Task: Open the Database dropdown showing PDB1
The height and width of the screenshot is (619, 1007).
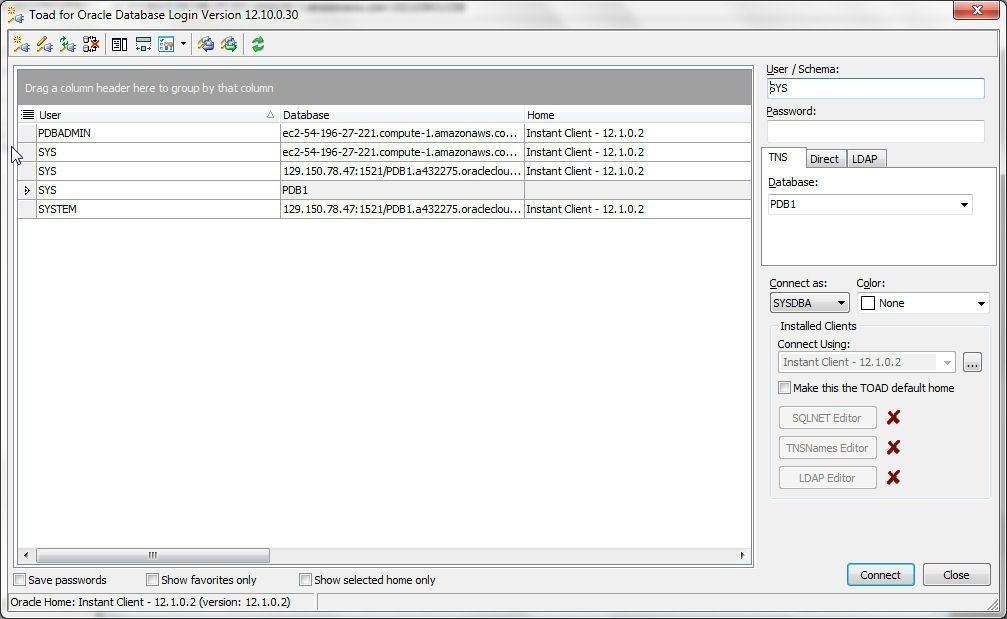Action: 964,205
